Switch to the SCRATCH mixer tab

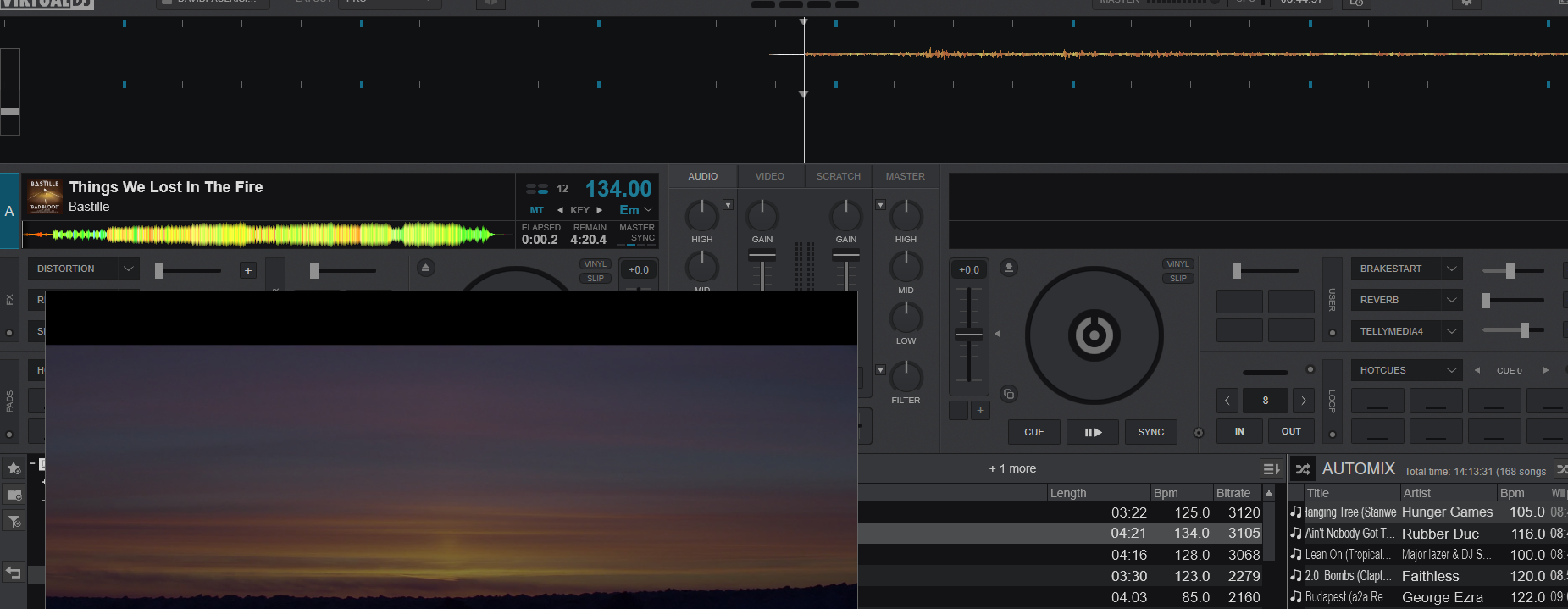pos(839,176)
